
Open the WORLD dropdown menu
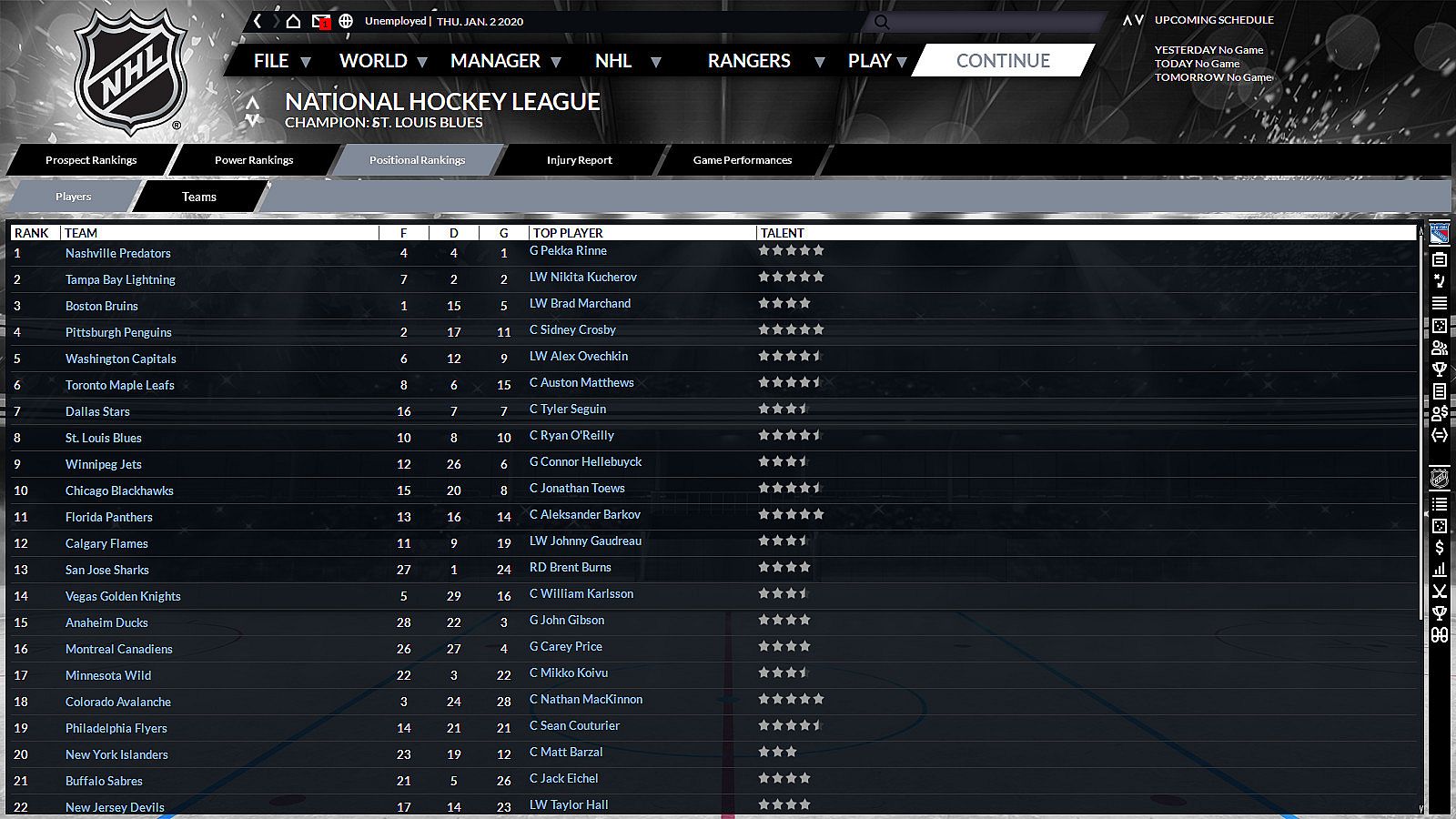[383, 61]
